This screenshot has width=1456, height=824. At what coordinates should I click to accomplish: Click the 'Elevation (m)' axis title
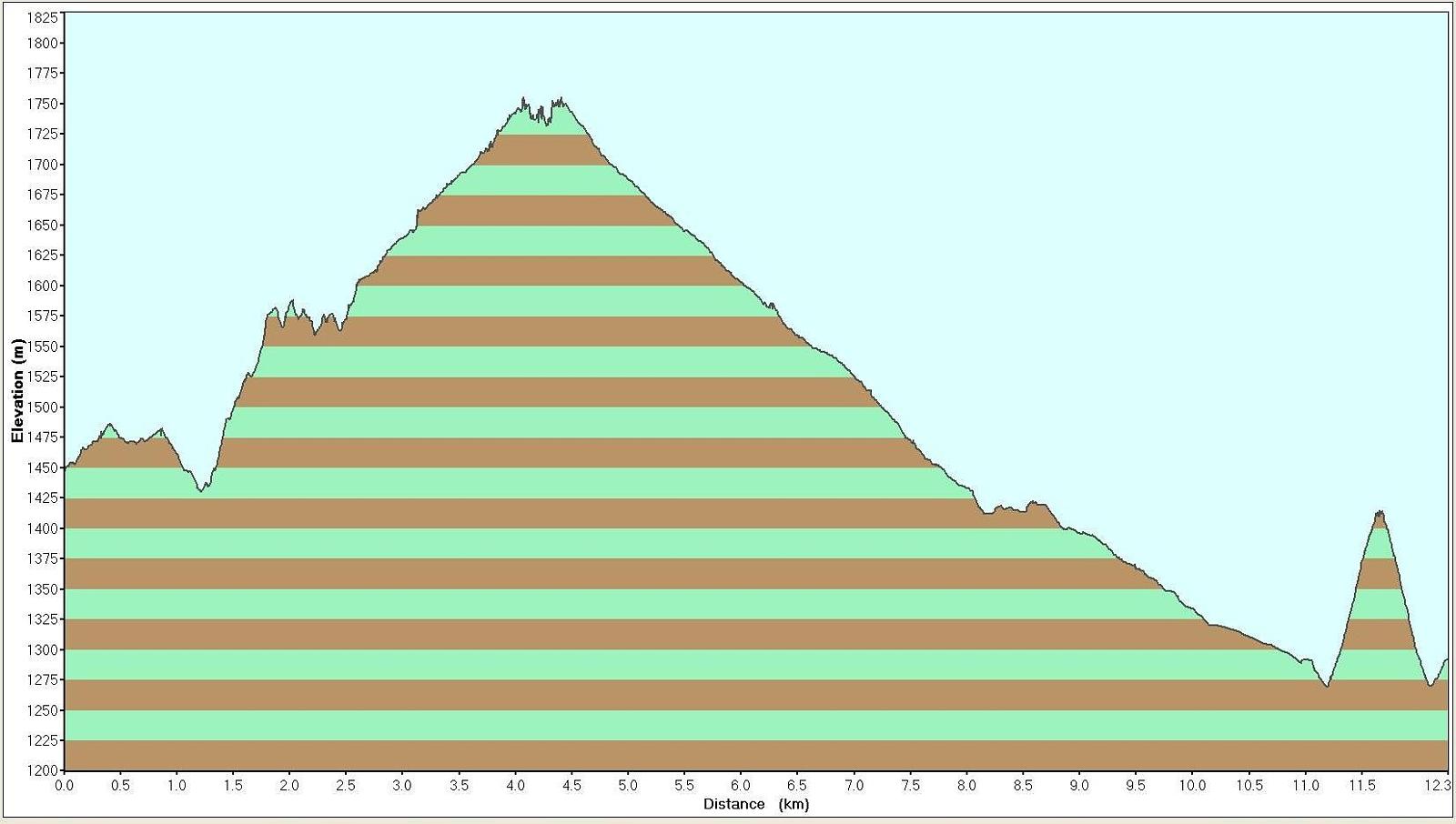(x=17, y=390)
